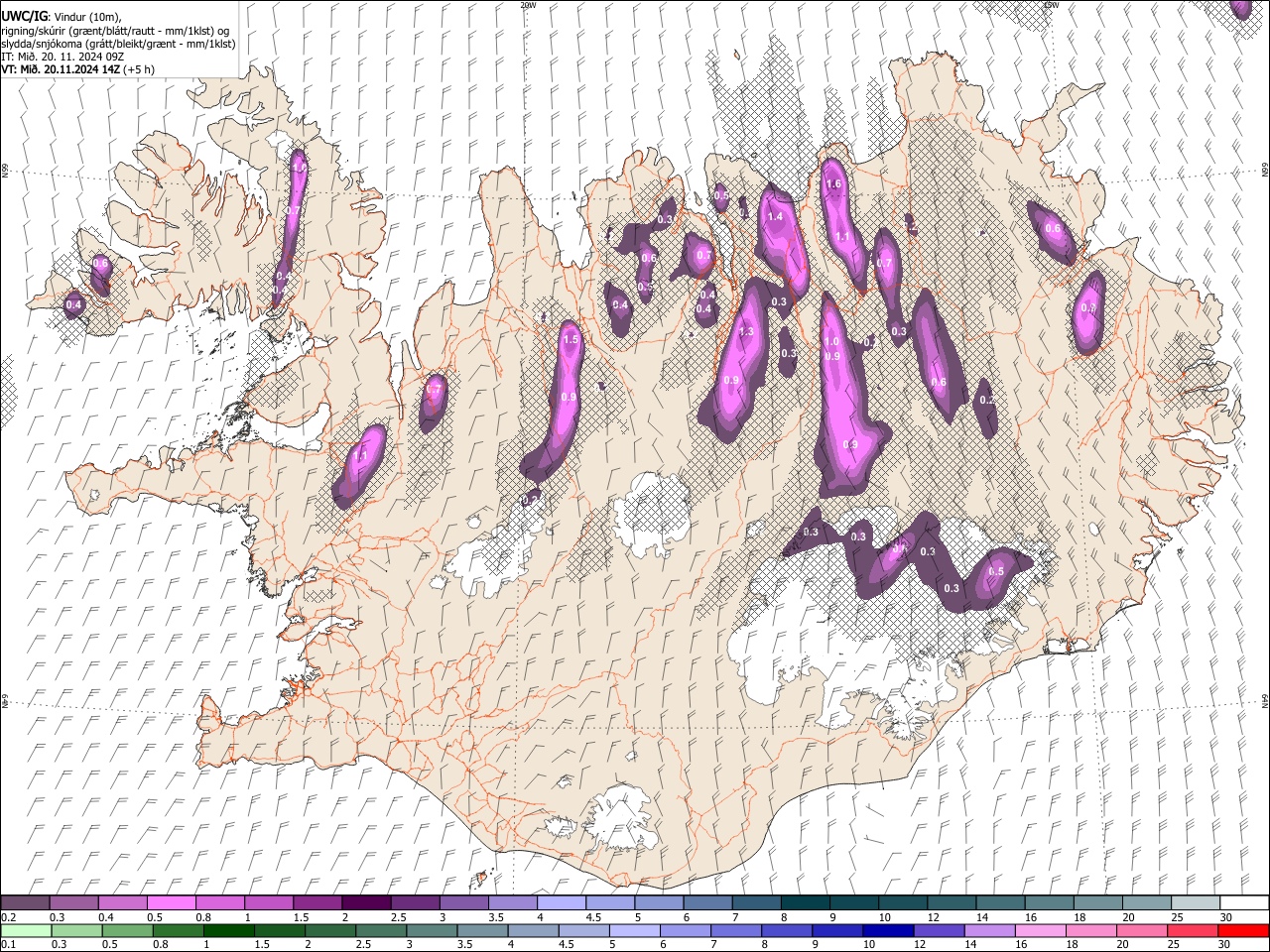Viewport: 1270px width, 952px height.
Task: Click the '2.5' label in the upper legend row
Action: [398, 917]
